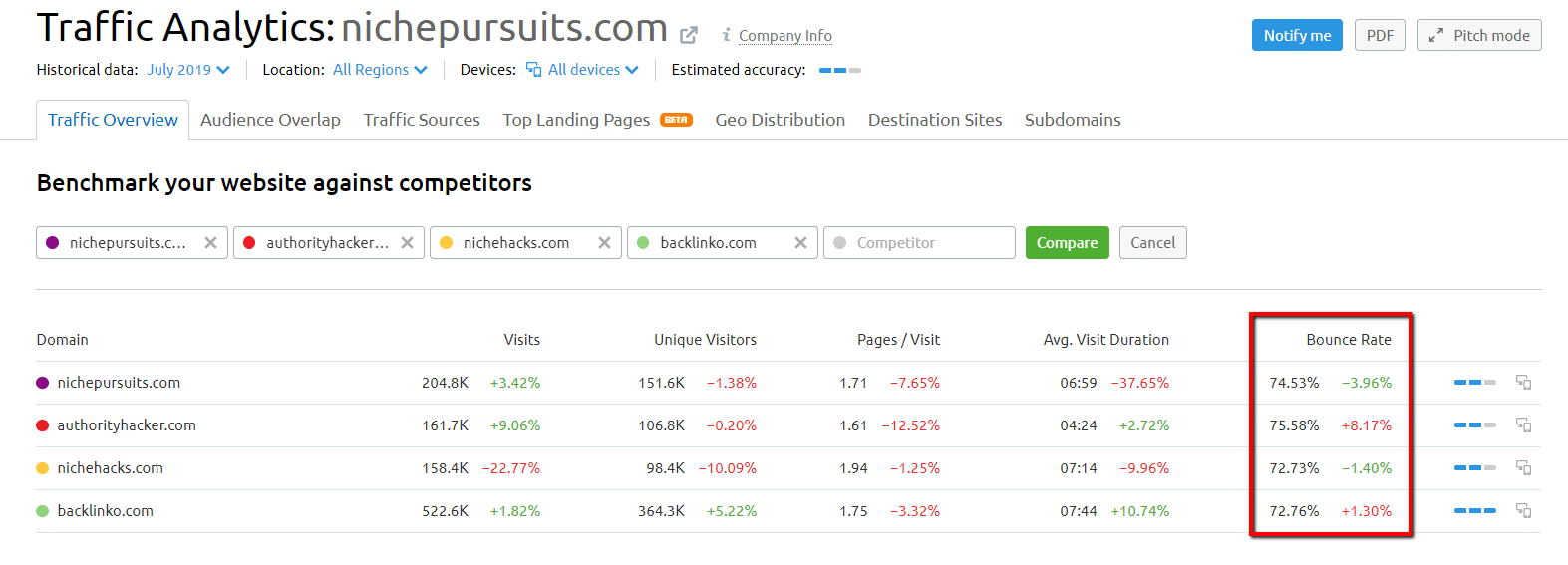Export report with PDF button
1568x565 pixels.
tap(1380, 35)
